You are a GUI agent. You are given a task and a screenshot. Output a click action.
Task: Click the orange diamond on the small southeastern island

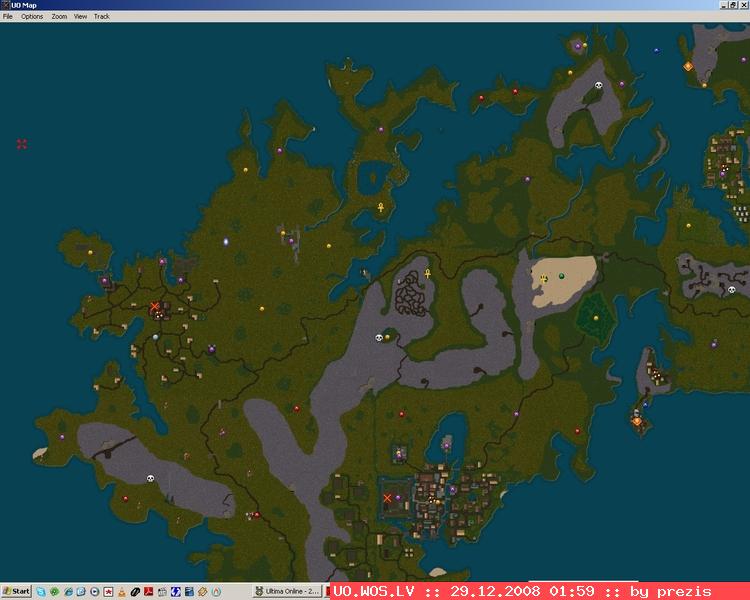[x=637, y=421]
